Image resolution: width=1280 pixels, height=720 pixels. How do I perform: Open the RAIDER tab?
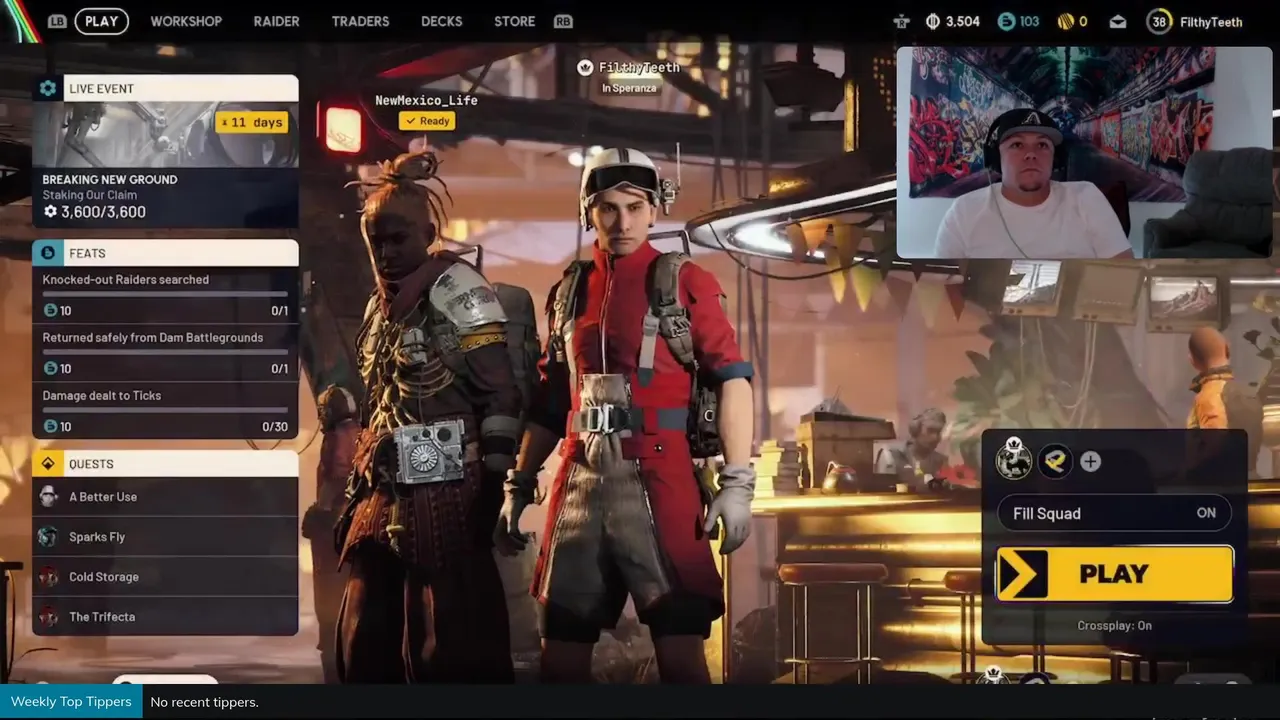(x=276, y=21)
